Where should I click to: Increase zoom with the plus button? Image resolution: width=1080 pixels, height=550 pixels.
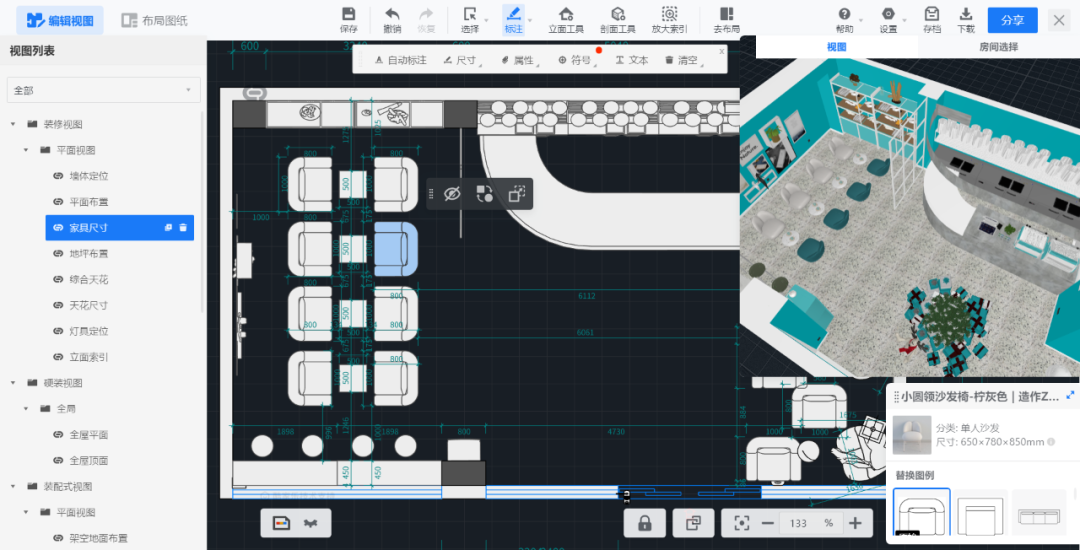pos(855,523)
